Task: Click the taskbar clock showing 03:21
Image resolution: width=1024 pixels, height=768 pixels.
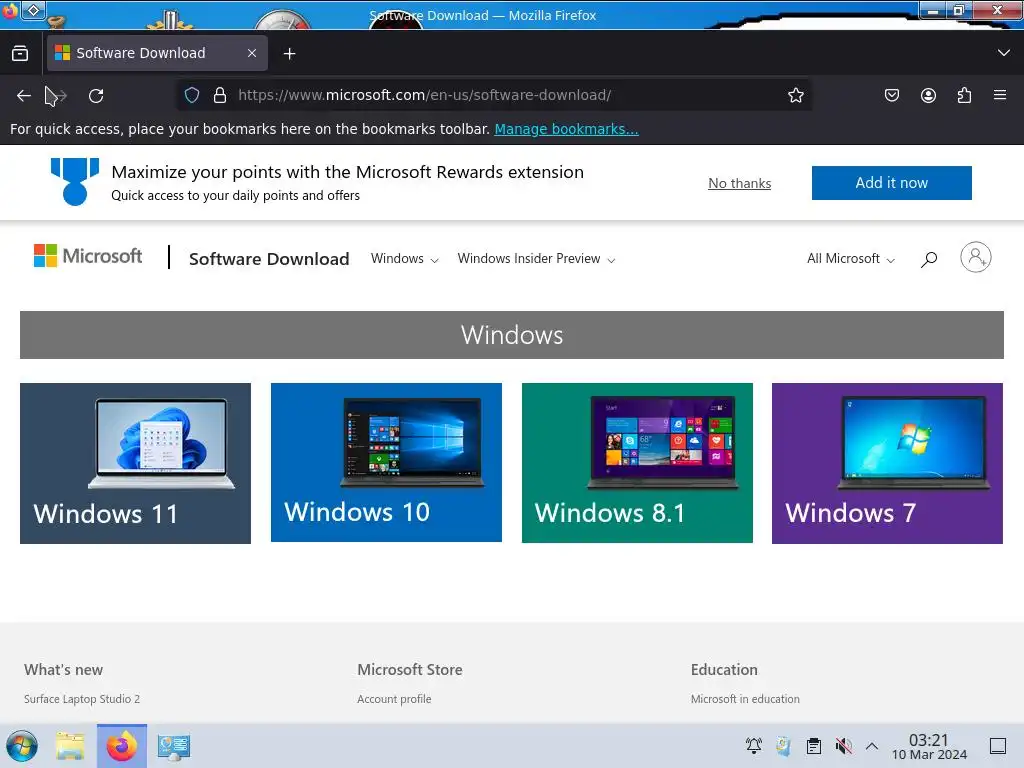Action: [929, 746]
